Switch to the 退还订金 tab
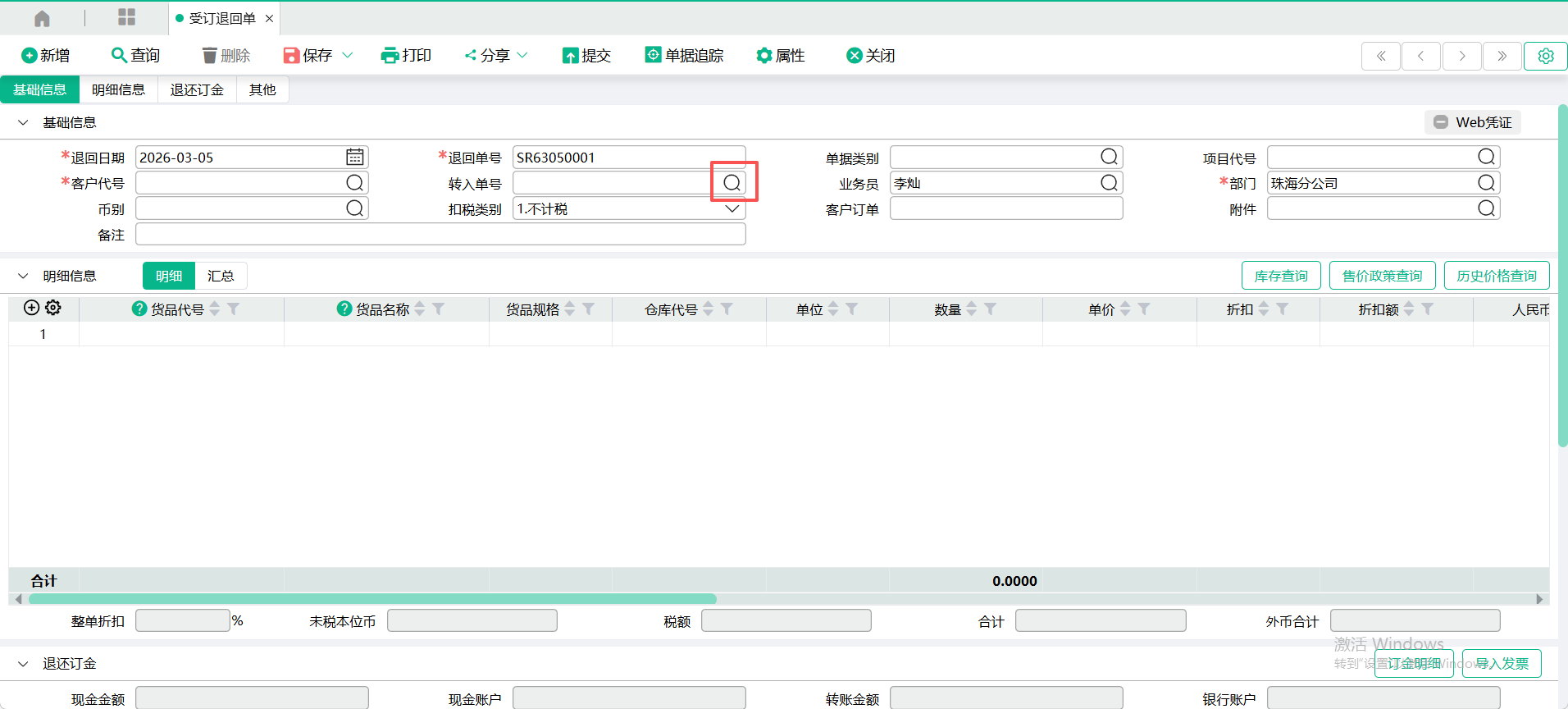Image resolution: width=1568 pixels, height=709 pixels. click(197, 90)
